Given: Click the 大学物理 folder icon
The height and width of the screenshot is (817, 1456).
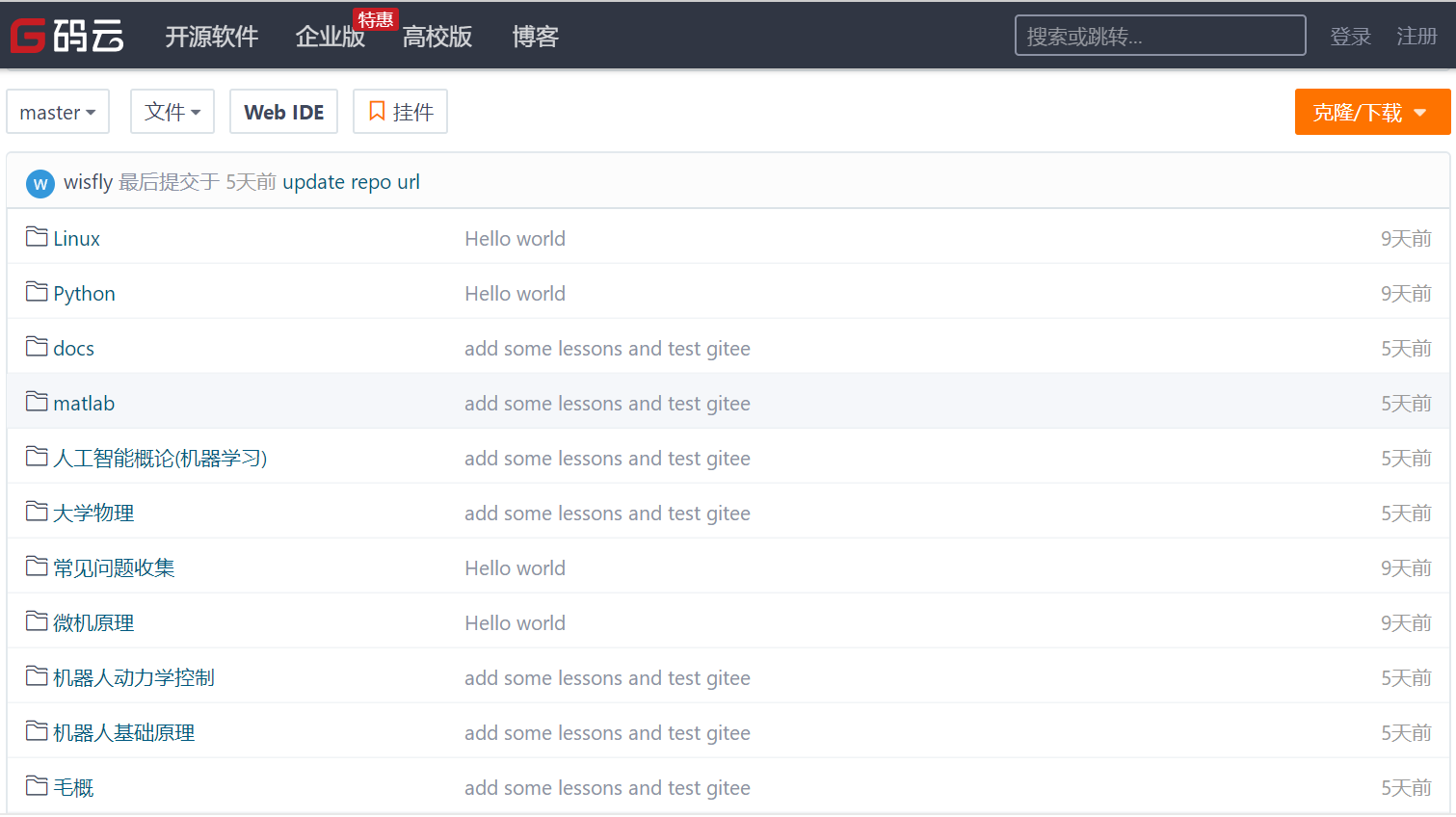Looking at the screenshot, I should tap(37, 512).
